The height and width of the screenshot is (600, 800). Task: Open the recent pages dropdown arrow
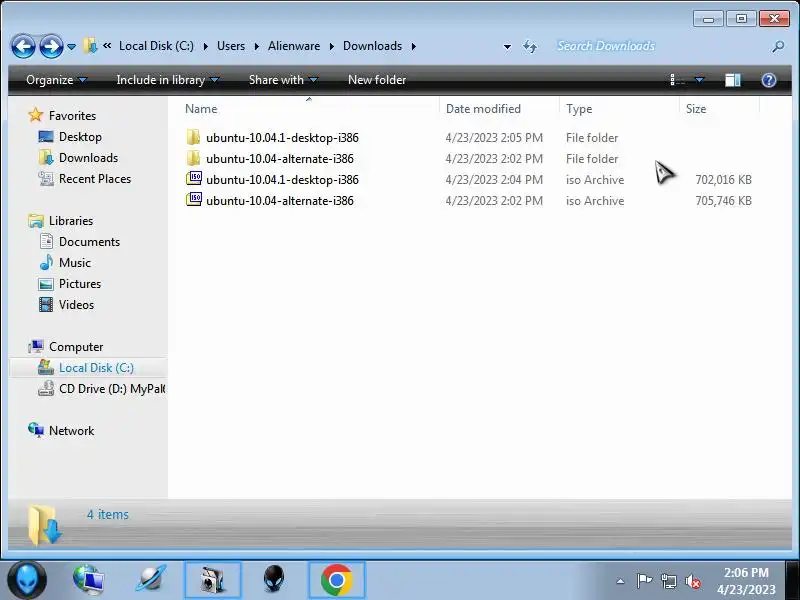pyautogui.click(x=71, y=47)
